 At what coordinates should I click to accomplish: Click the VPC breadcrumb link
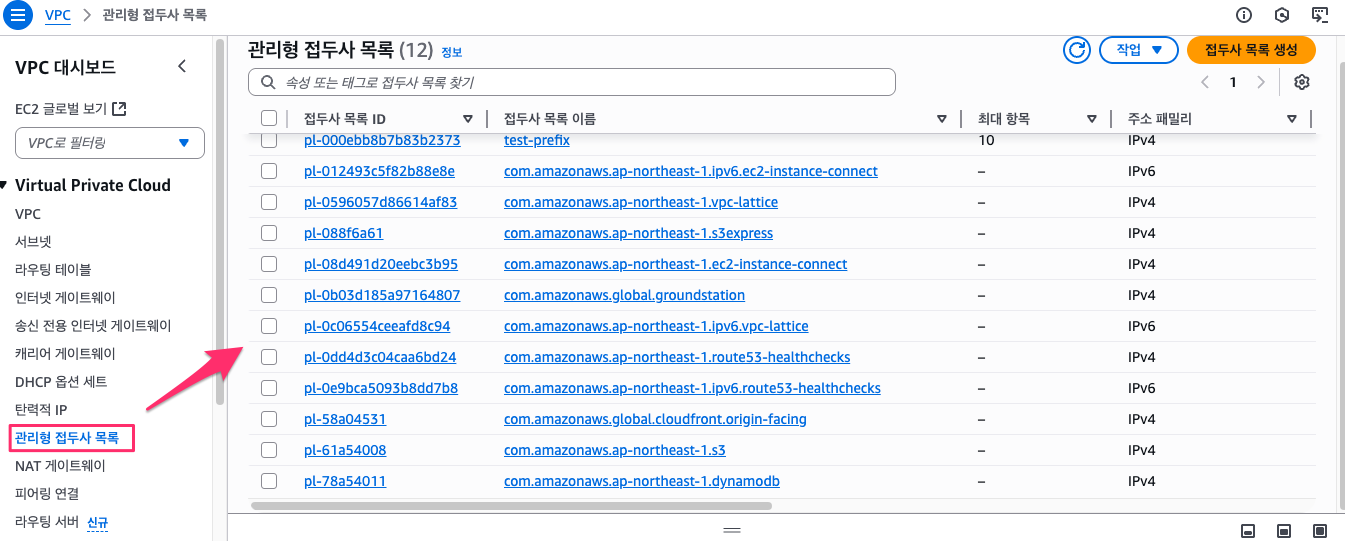click(58, 15)
